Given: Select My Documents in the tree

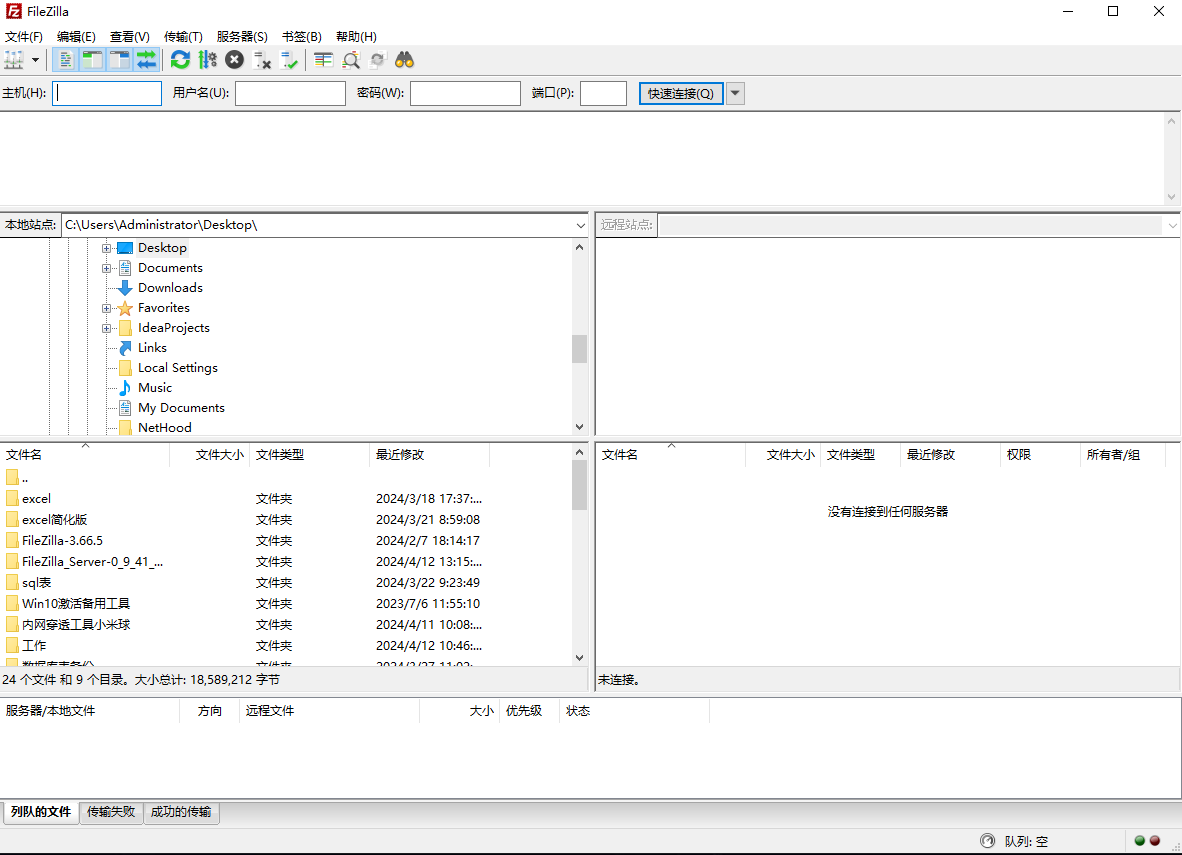Looking at the screenshot, I should tap(182, 408).
